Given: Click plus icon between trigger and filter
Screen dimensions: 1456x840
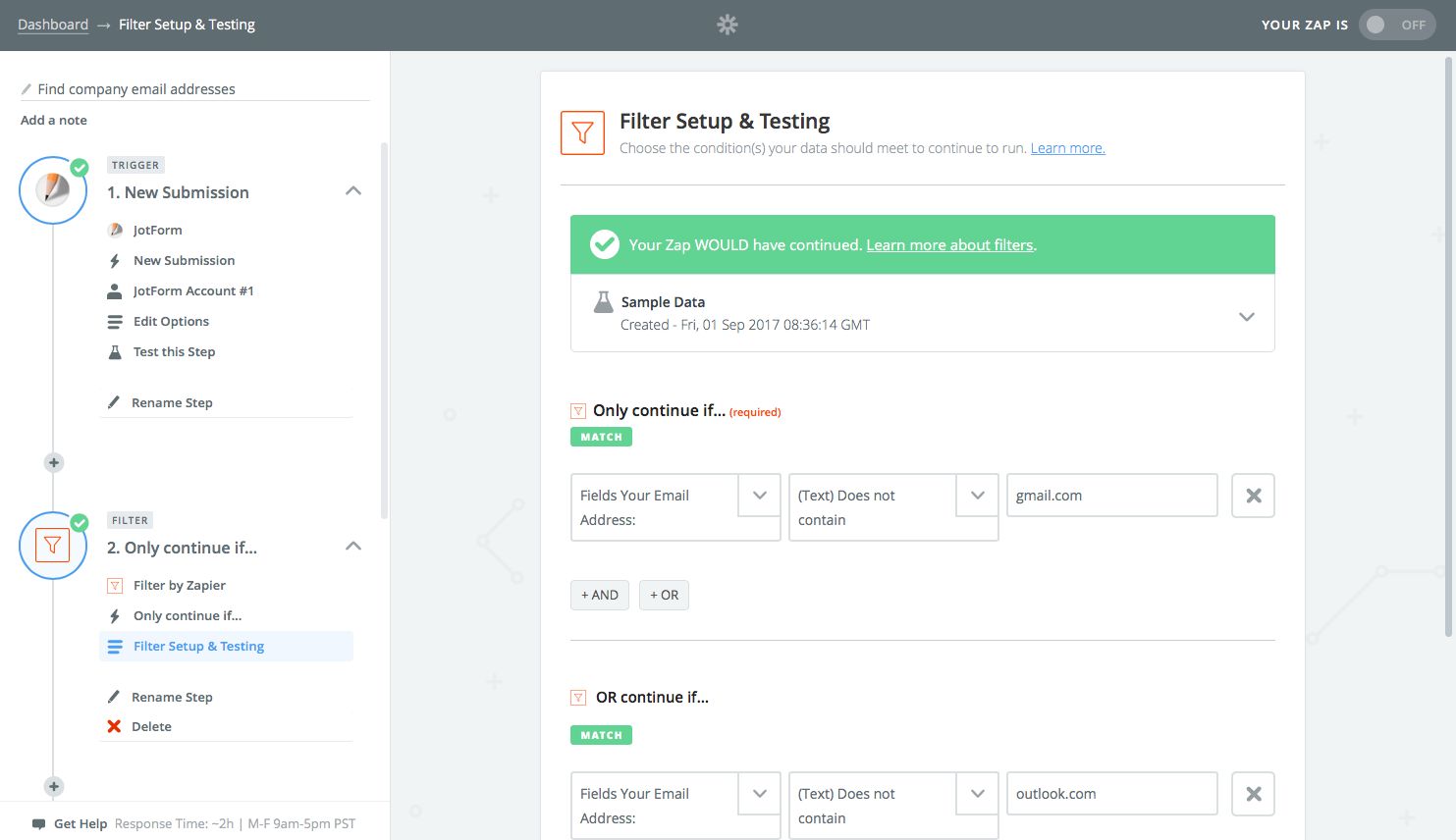Looking at the screenshot, I should tap(54, 462).
